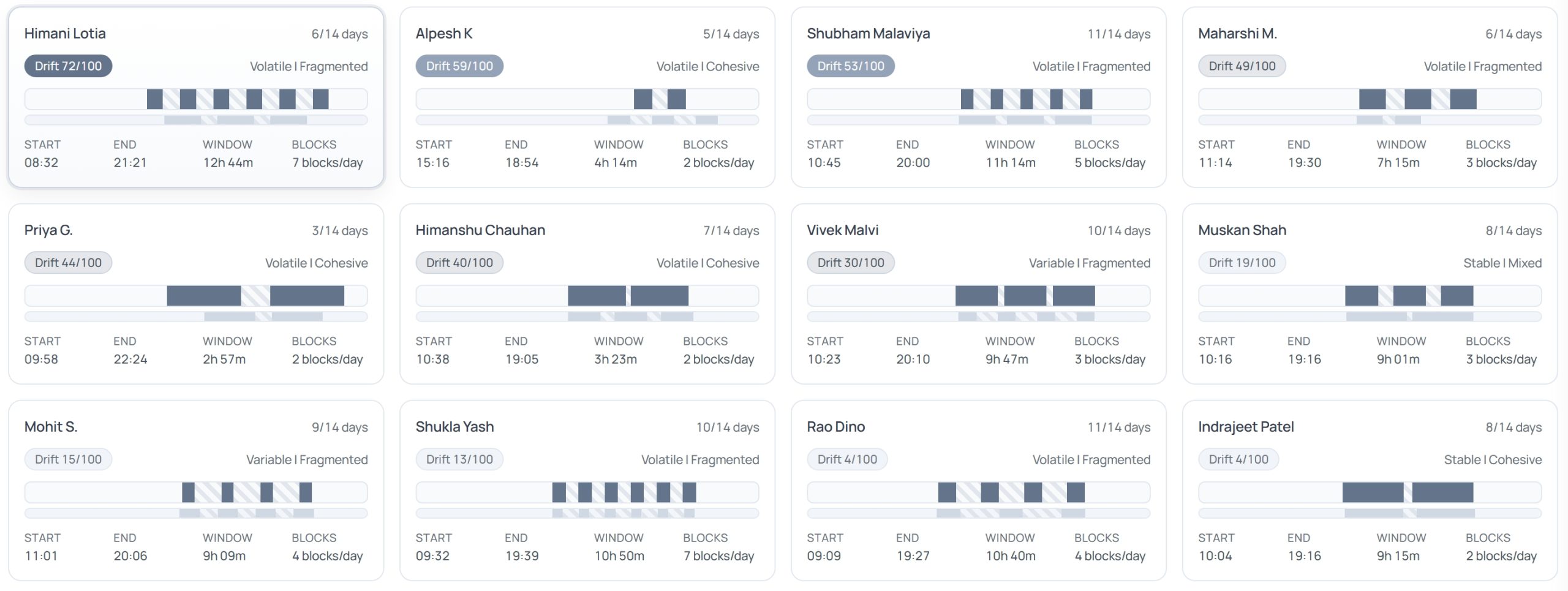Click Indrajeet Patel's name
Viewport: 1568px width, 591px height.
click(1246, 427)
